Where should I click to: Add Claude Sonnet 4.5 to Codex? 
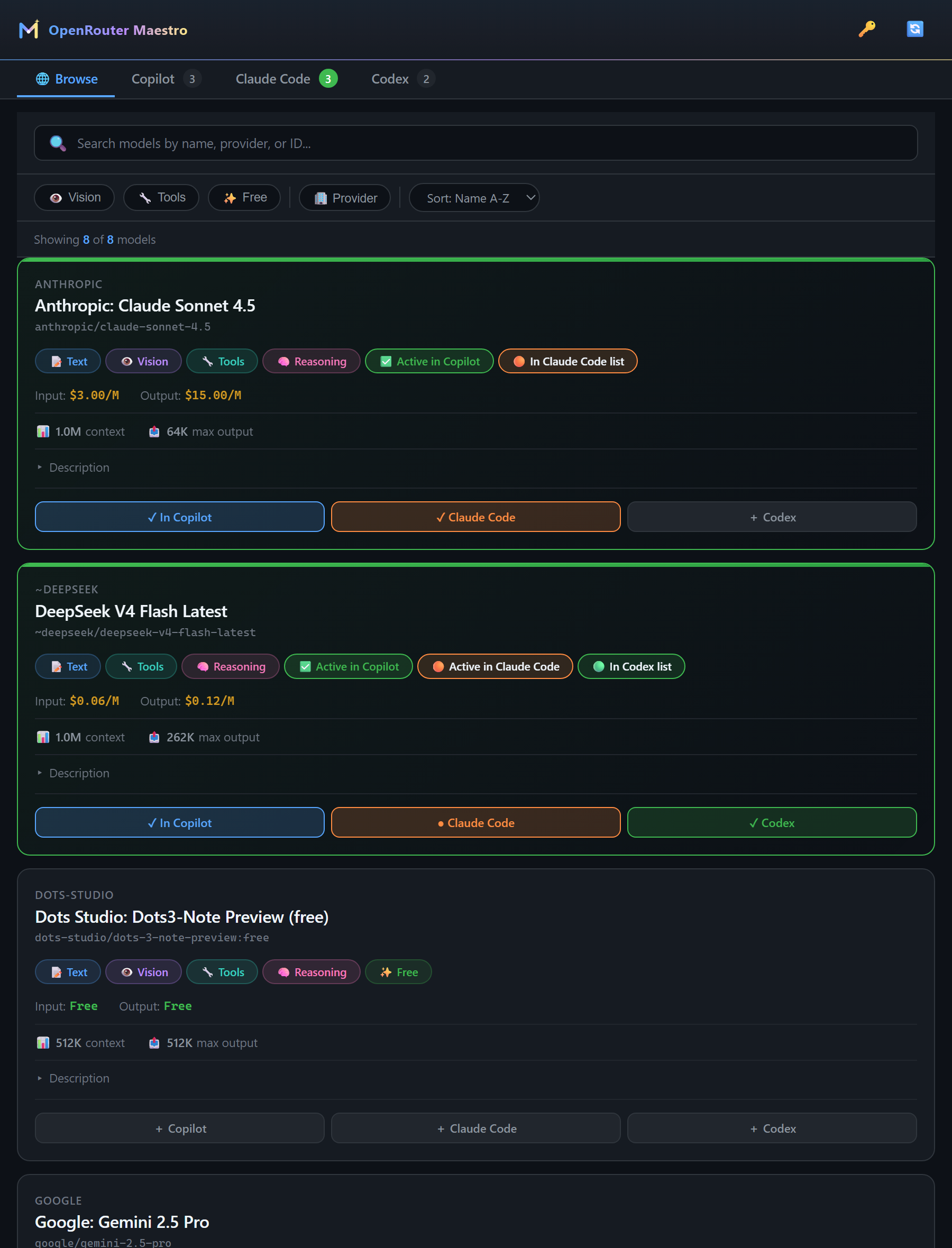(x=772, y=517)
